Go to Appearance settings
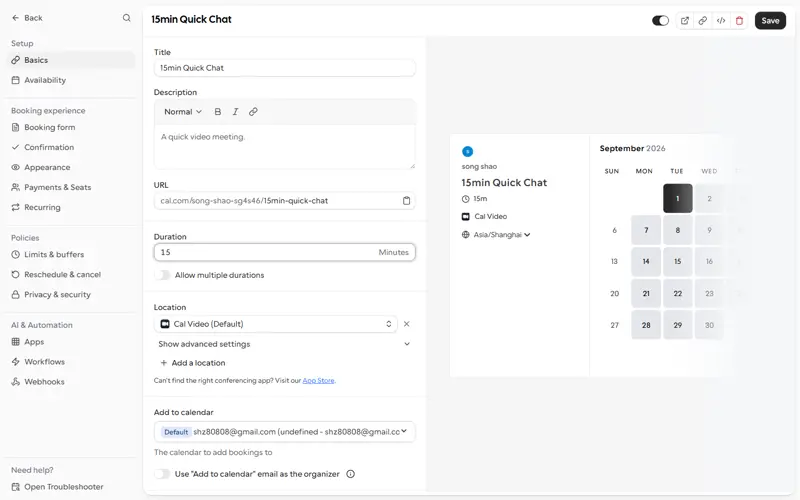 (x=71, y=167)
